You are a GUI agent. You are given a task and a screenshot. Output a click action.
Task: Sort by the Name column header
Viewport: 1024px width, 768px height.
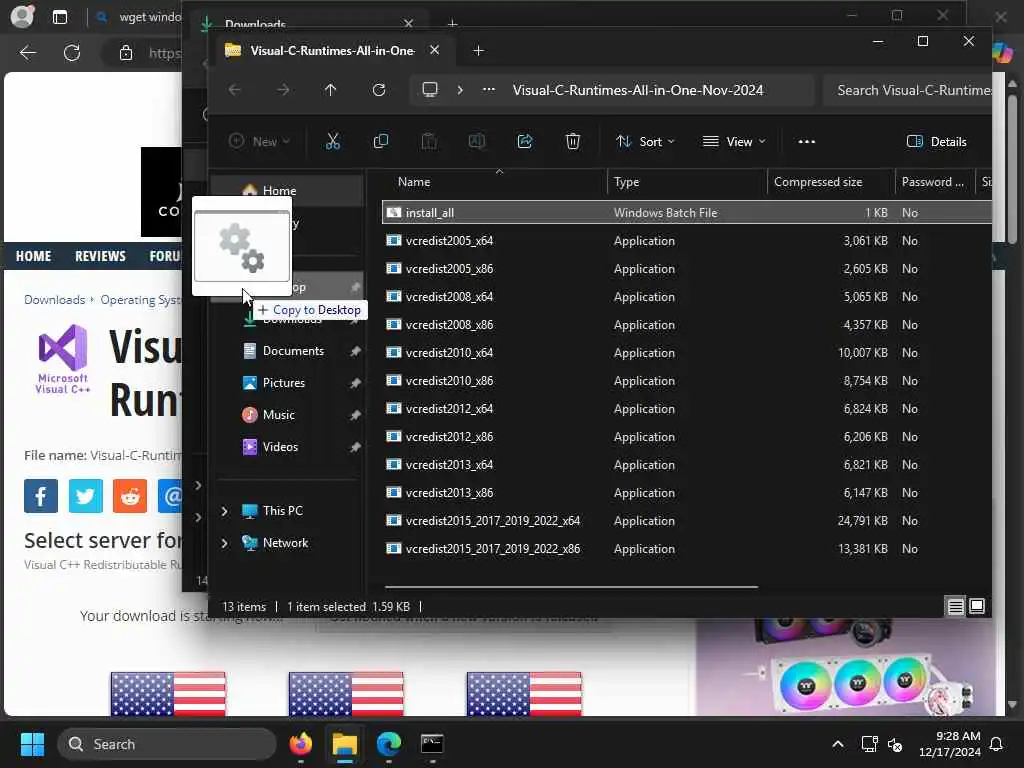coord(414,182)
